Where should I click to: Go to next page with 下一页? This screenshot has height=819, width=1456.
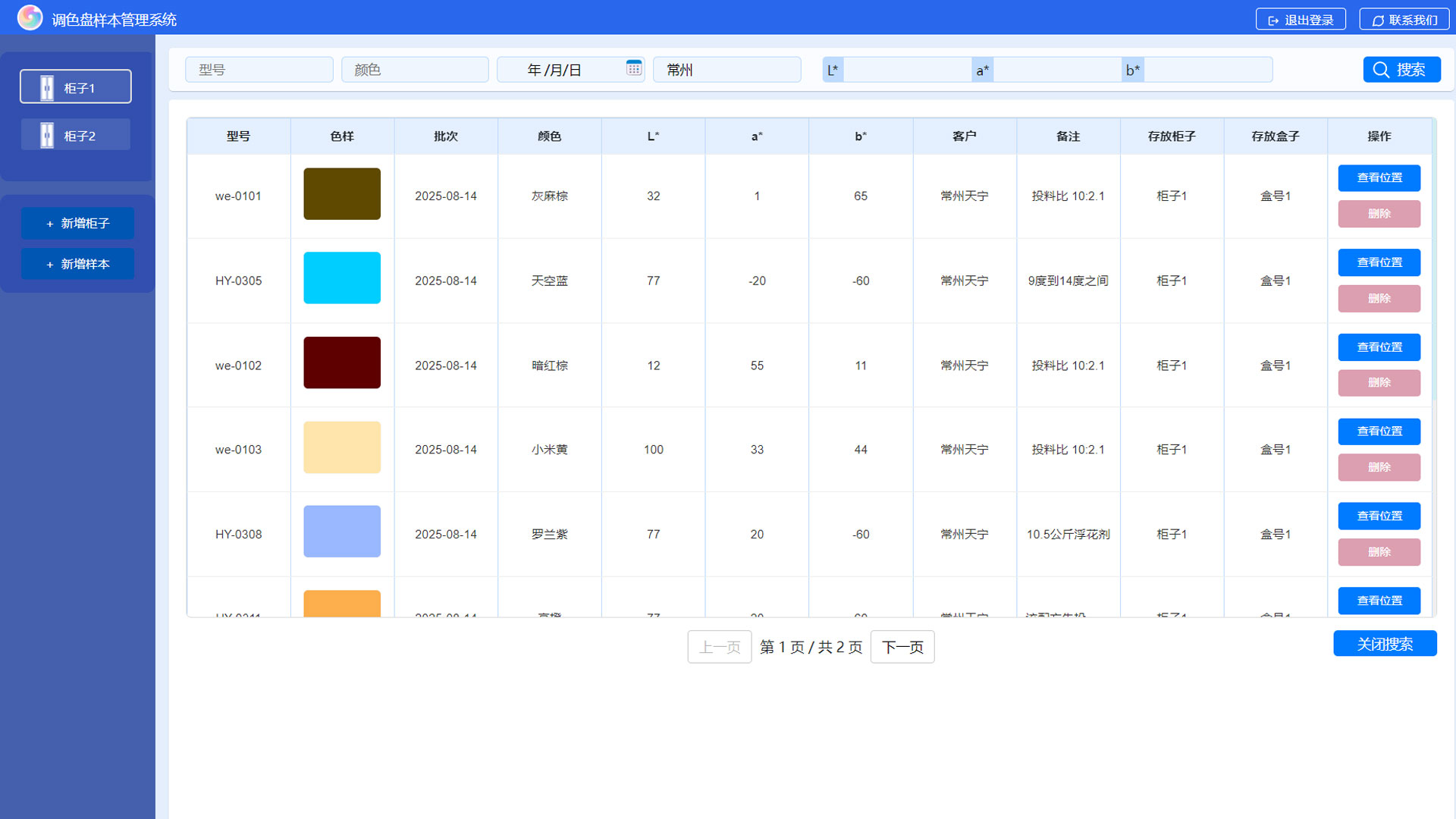902,647
